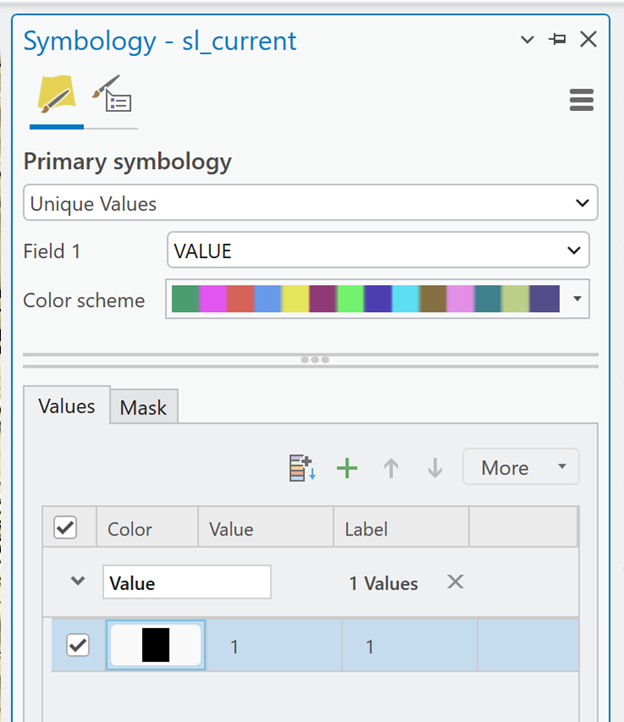
Task: Select the Value cell showing 1
Action: pyautogui.click(x=274, y=645)
